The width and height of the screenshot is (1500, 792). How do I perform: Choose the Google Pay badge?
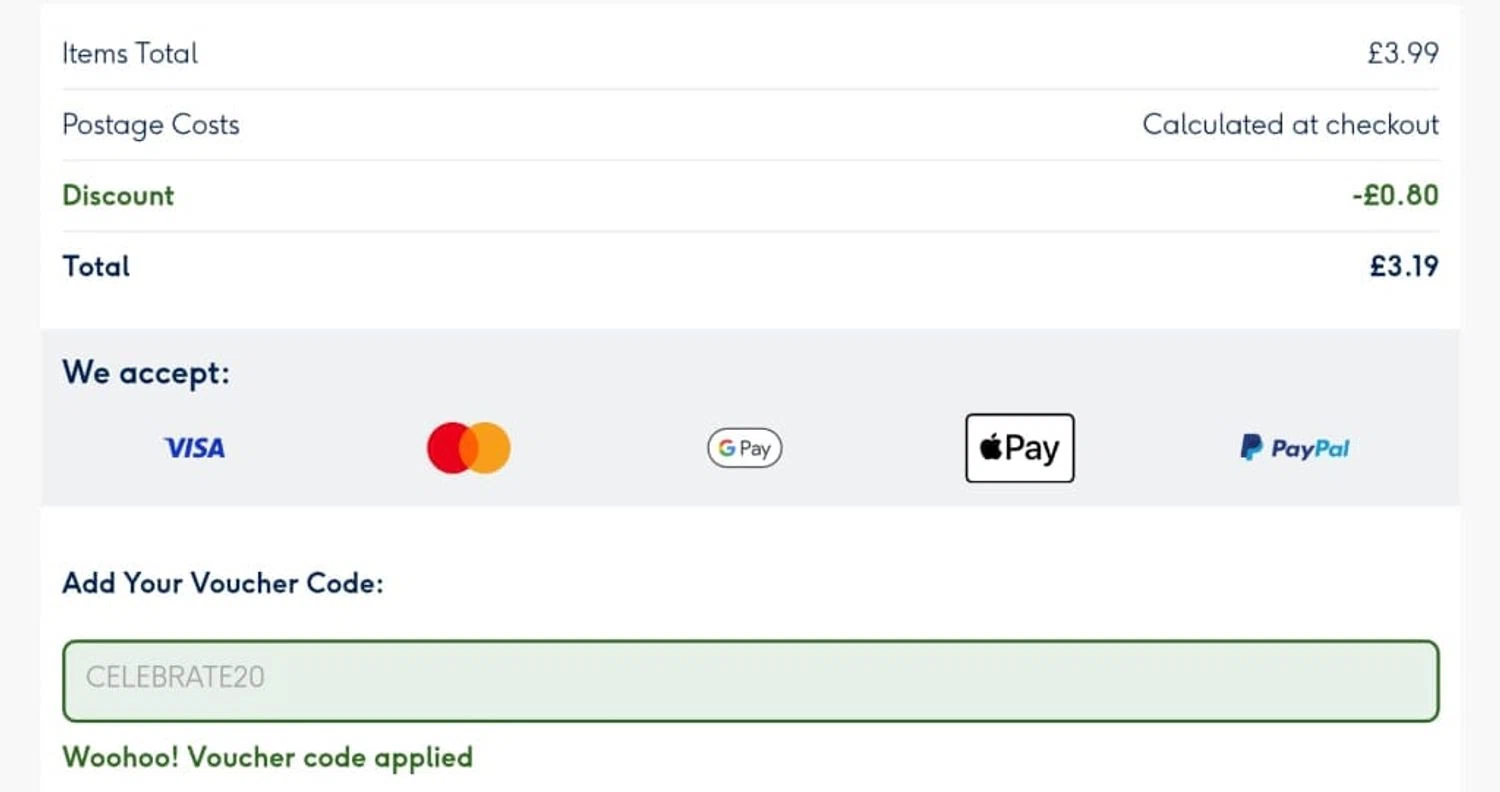744,448
